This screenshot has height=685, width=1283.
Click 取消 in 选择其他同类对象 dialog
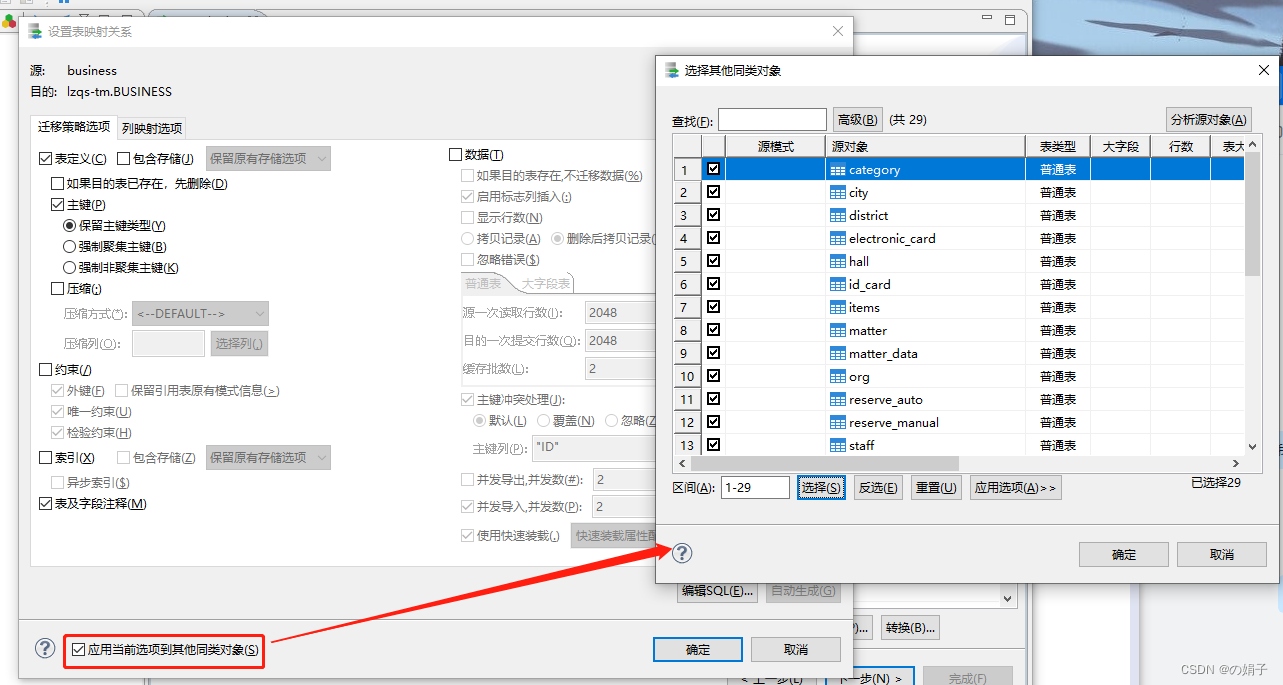pos(1222,554)
